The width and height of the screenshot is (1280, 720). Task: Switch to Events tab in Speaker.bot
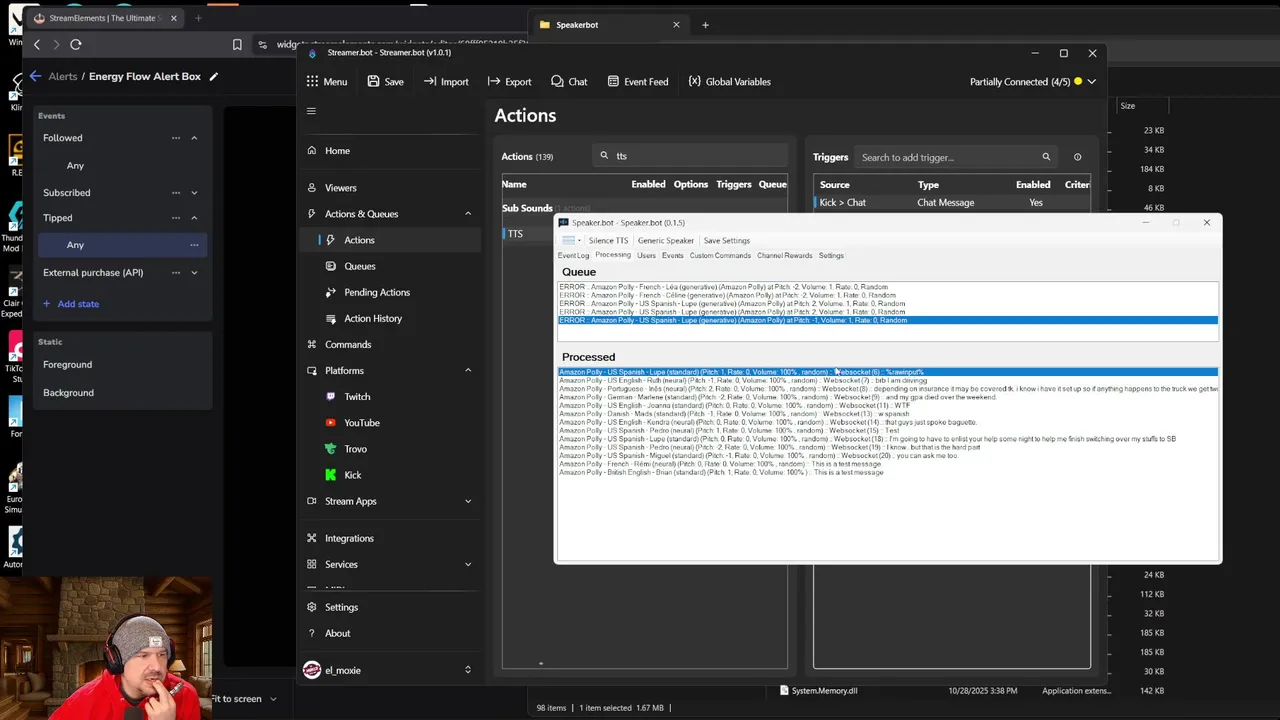[x=673, y=255]
